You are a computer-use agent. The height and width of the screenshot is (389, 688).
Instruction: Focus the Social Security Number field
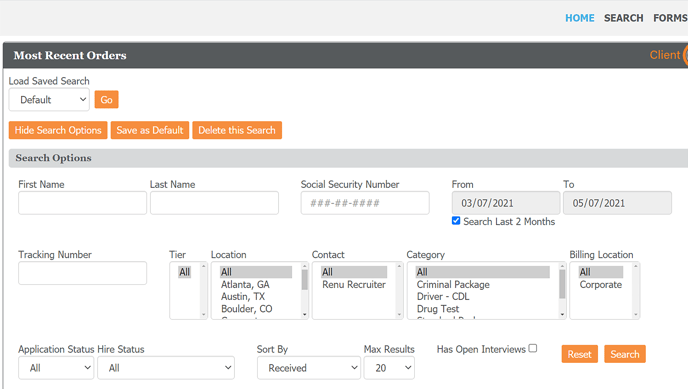pyautogui.click(x=365, y=203)
